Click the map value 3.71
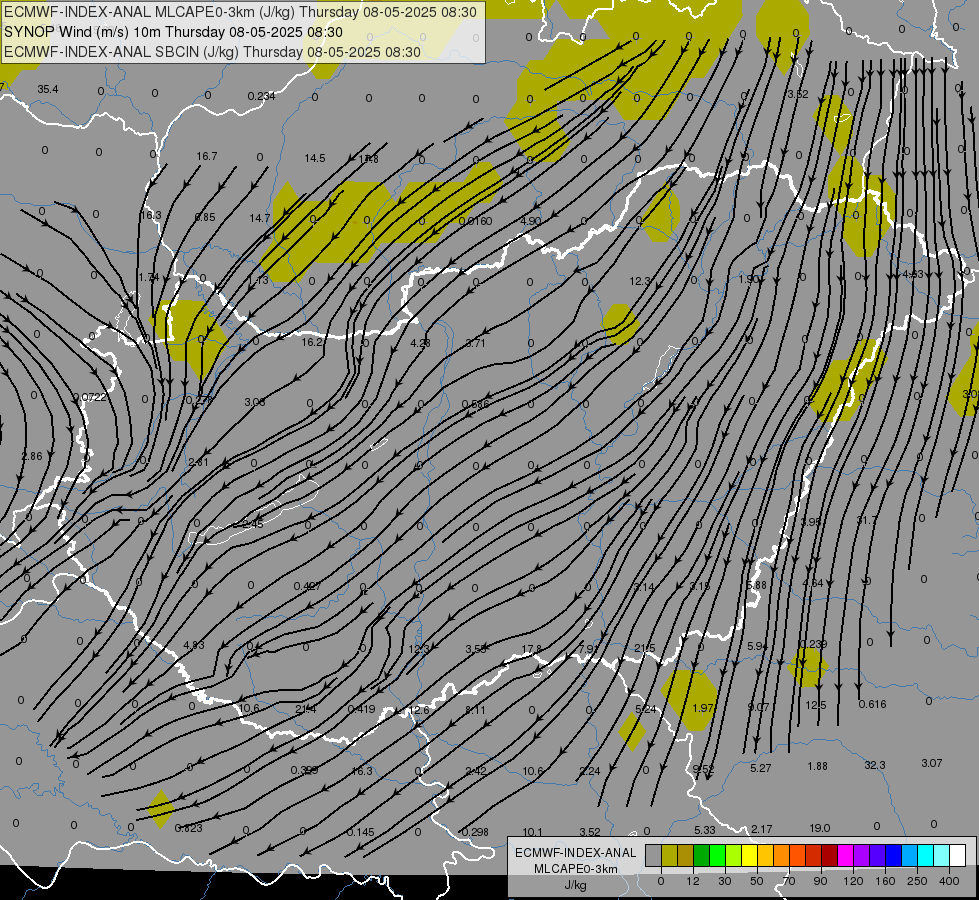 [475, 343]
